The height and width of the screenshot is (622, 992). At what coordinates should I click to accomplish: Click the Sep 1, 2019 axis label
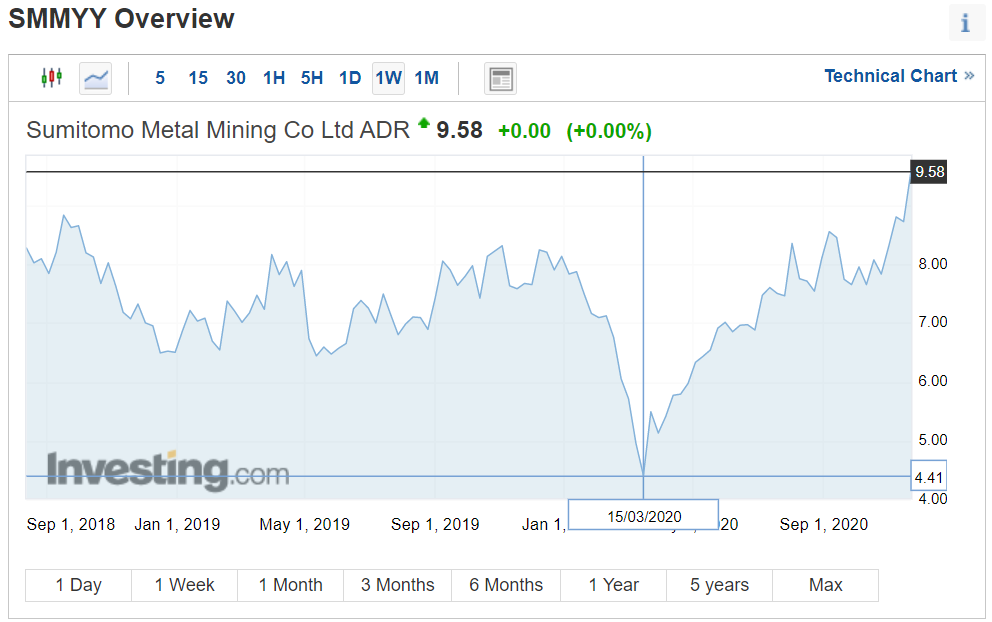point(435,525)
